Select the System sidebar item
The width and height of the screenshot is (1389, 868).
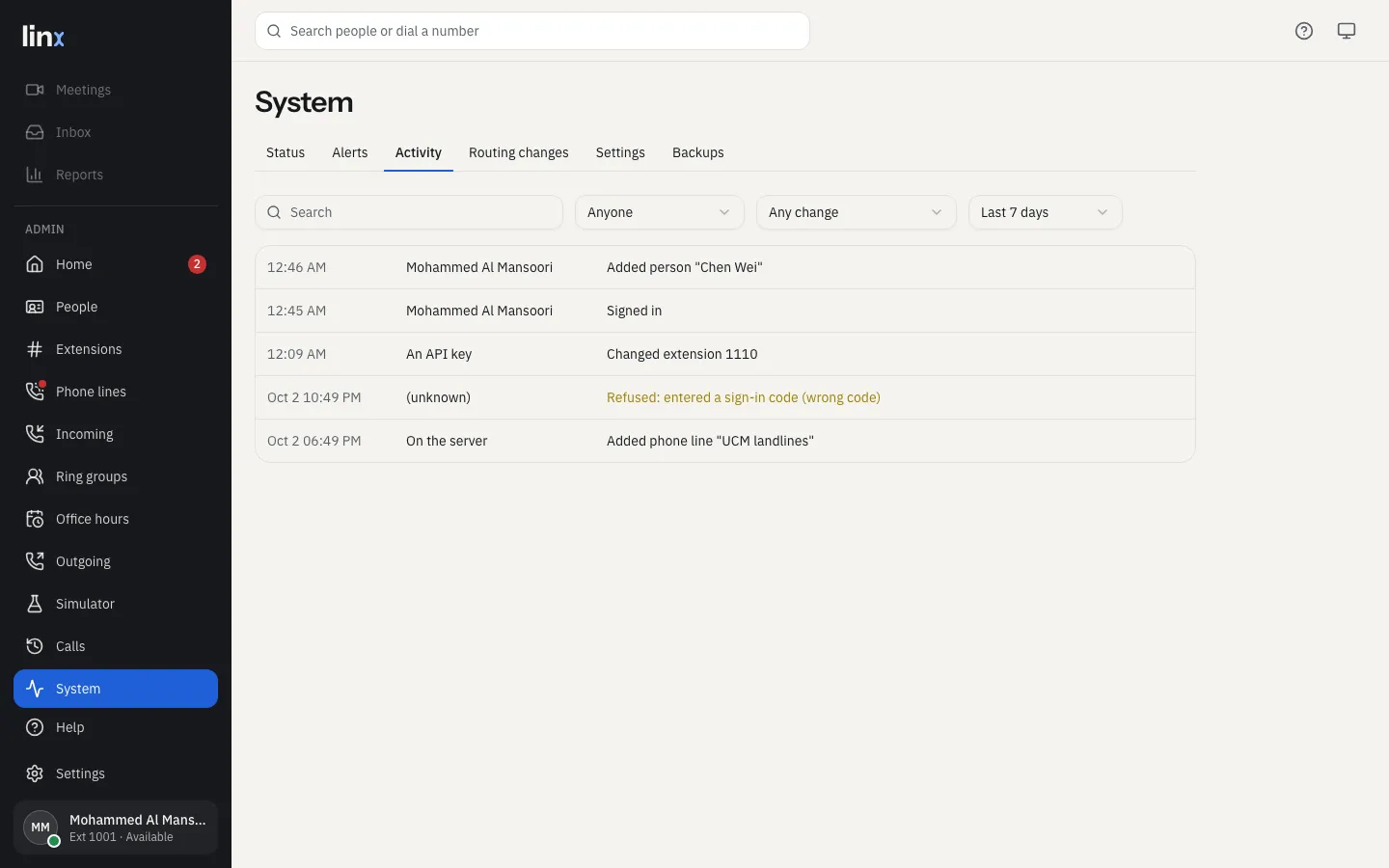point(116,689)
